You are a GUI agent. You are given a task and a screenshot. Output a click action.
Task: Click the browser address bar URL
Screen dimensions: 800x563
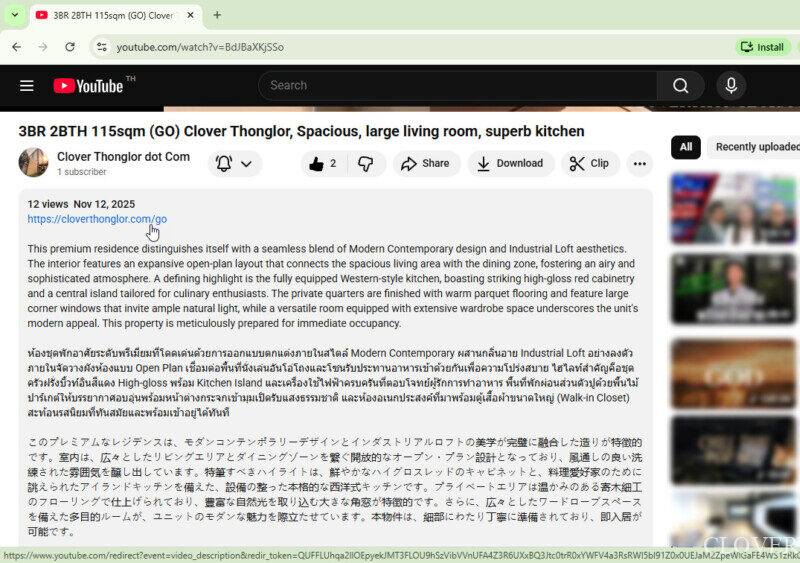click(200, 47)
